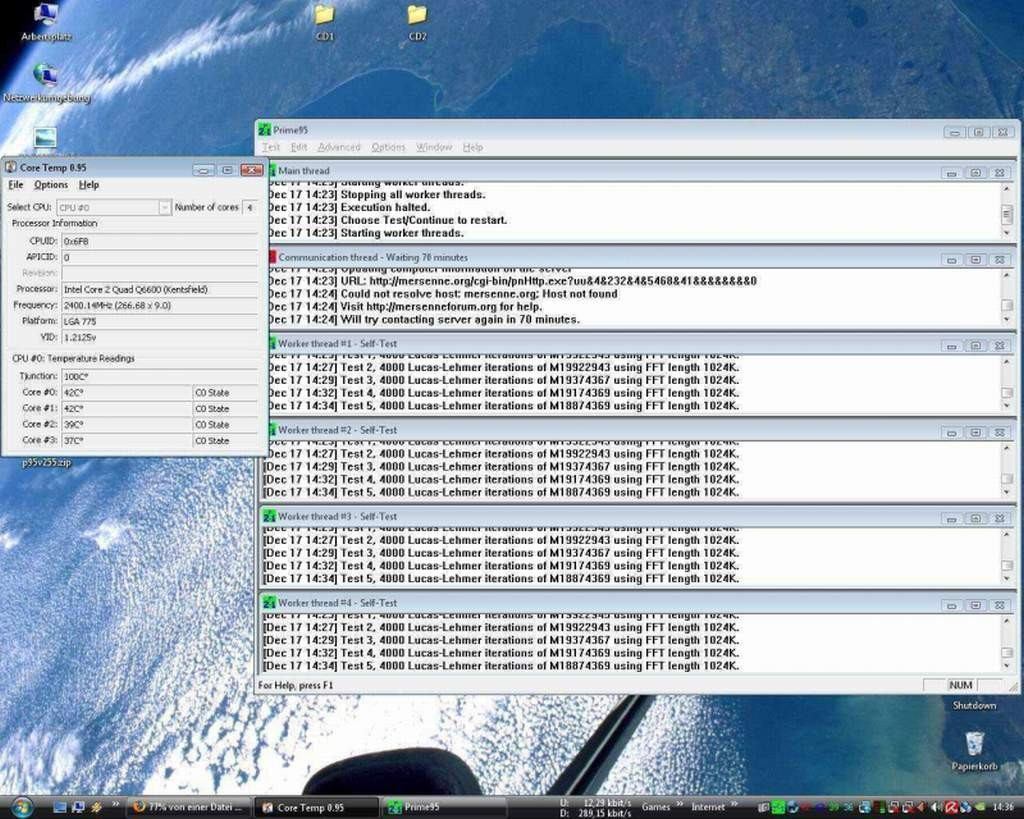The height and width of the screenshot is (819, 1024).
Task: Switch to Core Temp 0.95 taskbar button
Action: (x=316, y=807)
